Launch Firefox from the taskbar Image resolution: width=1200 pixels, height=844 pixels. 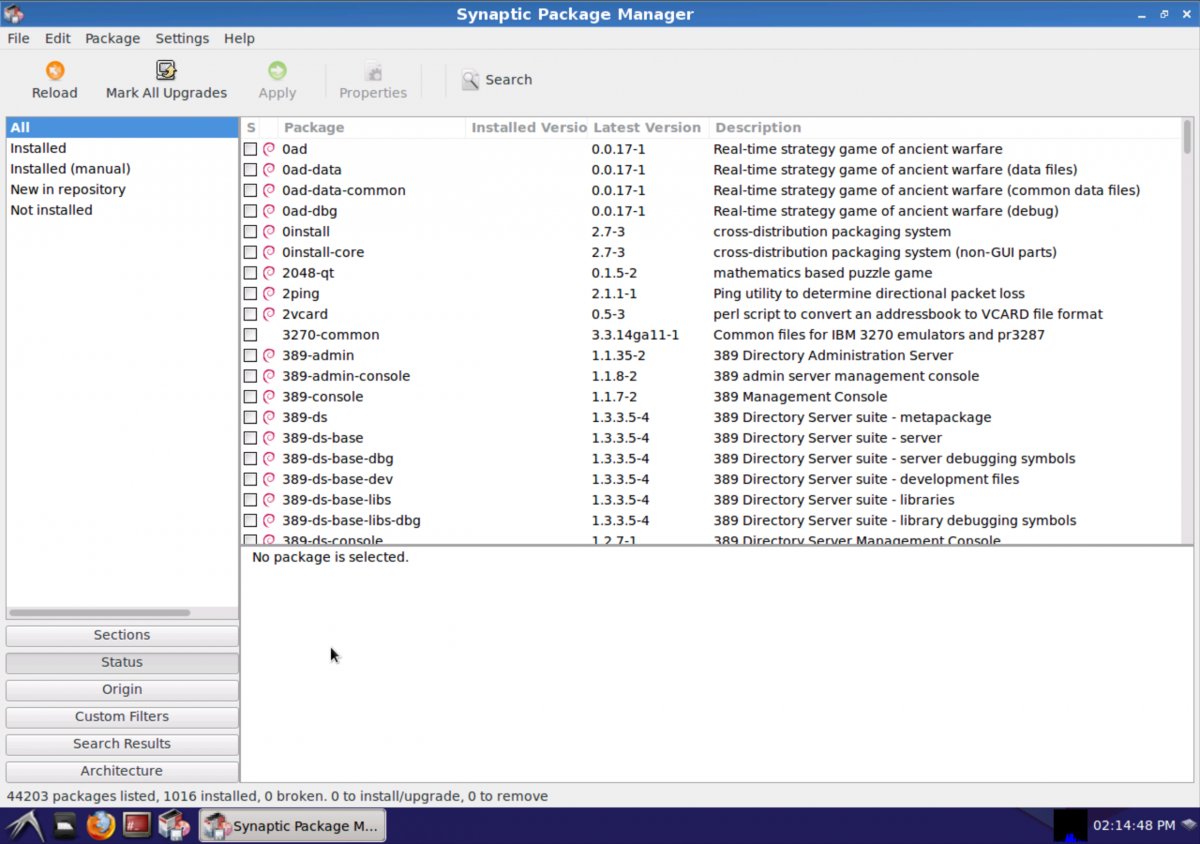(100, 826)
